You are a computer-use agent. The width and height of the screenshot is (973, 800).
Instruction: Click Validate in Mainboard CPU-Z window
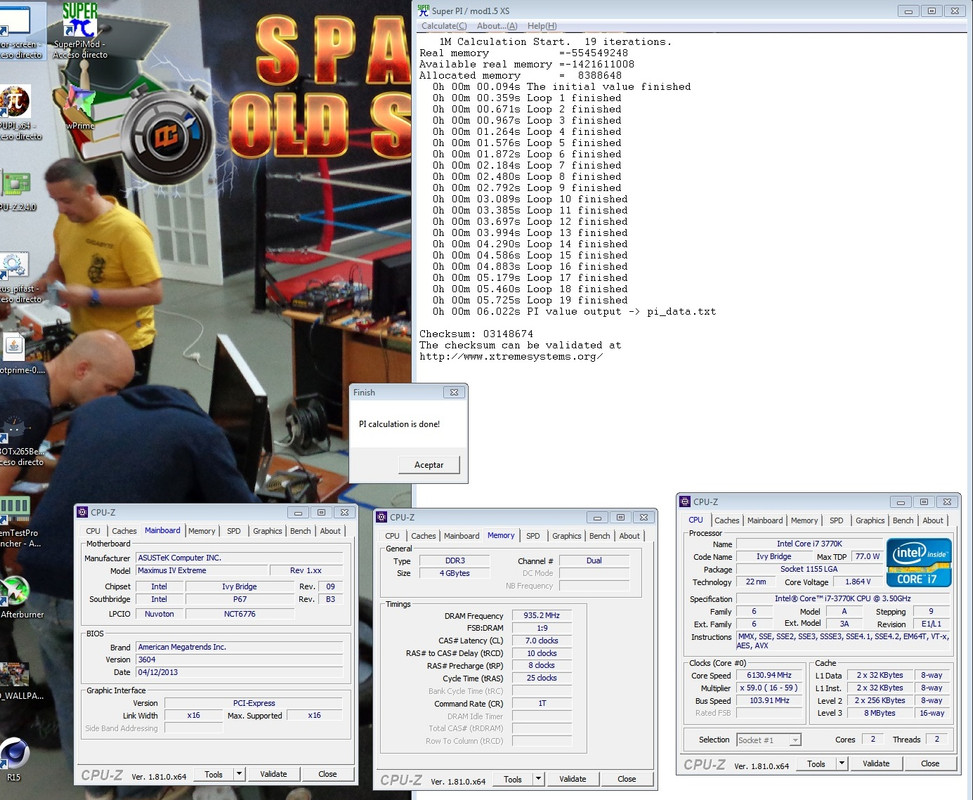273,774
